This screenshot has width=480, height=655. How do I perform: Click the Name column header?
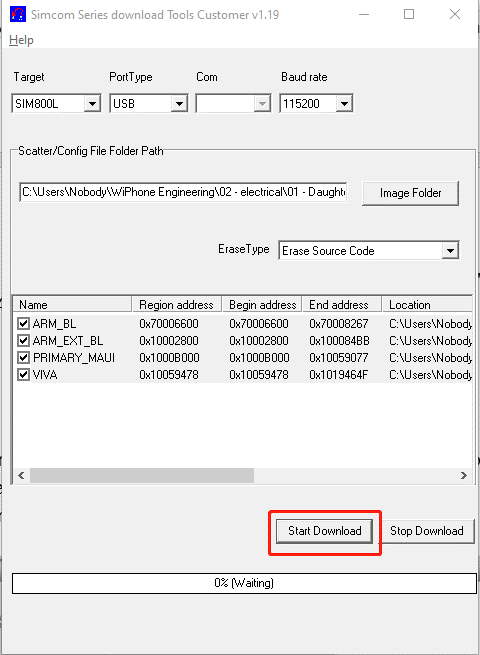pyautogui.click(x=72, y=305)
